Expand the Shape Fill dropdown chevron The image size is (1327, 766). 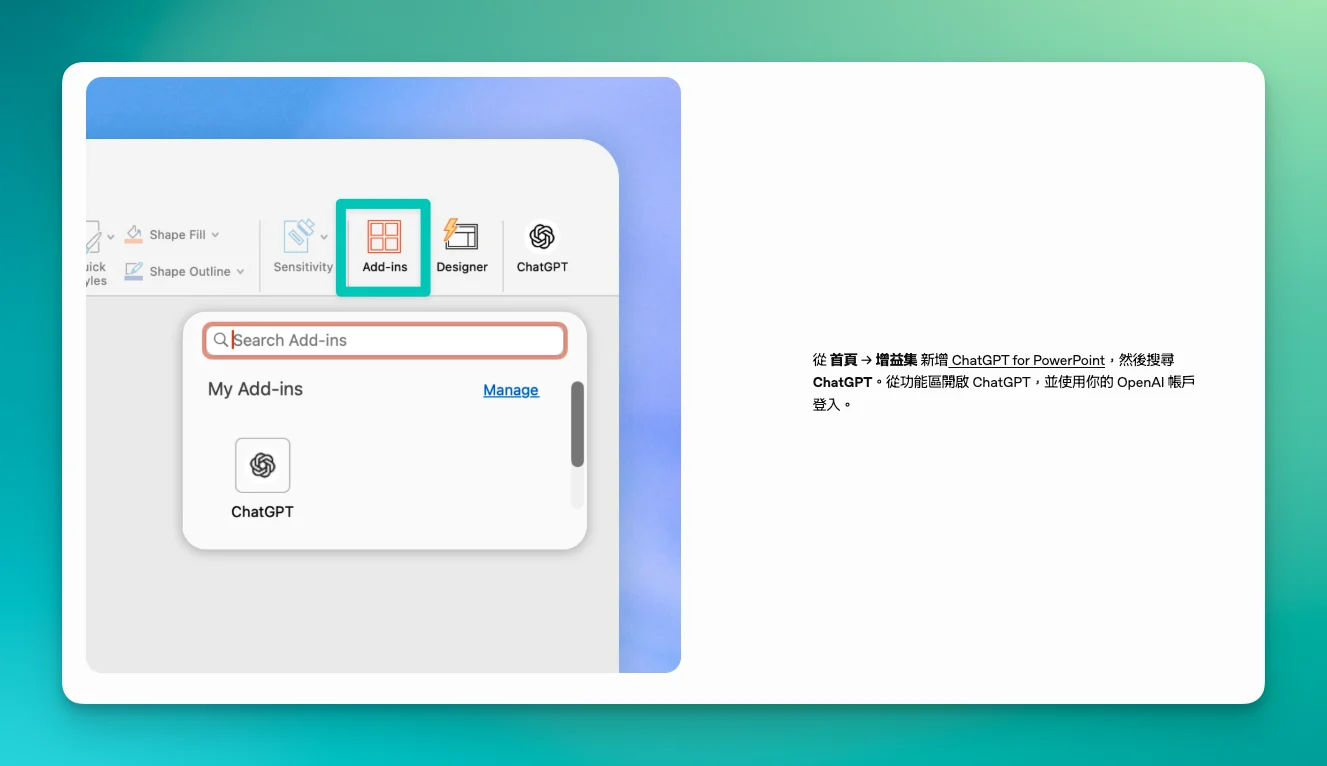[x=215, y=235]
